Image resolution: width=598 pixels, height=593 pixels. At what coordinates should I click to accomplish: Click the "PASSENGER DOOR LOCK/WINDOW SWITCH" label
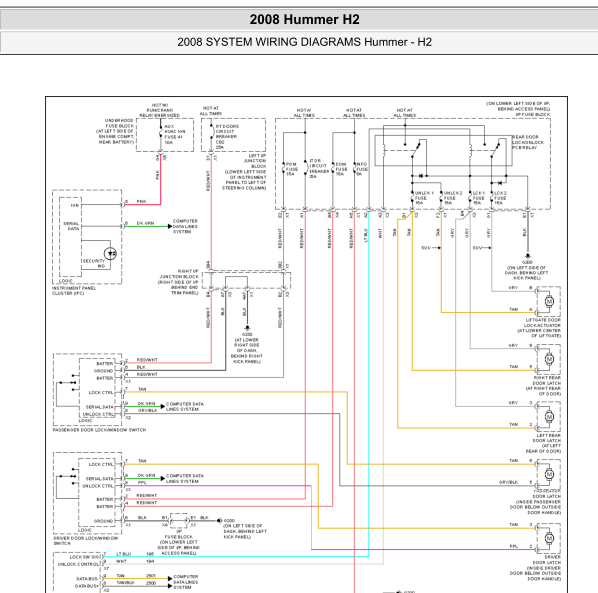pos(99,430)
